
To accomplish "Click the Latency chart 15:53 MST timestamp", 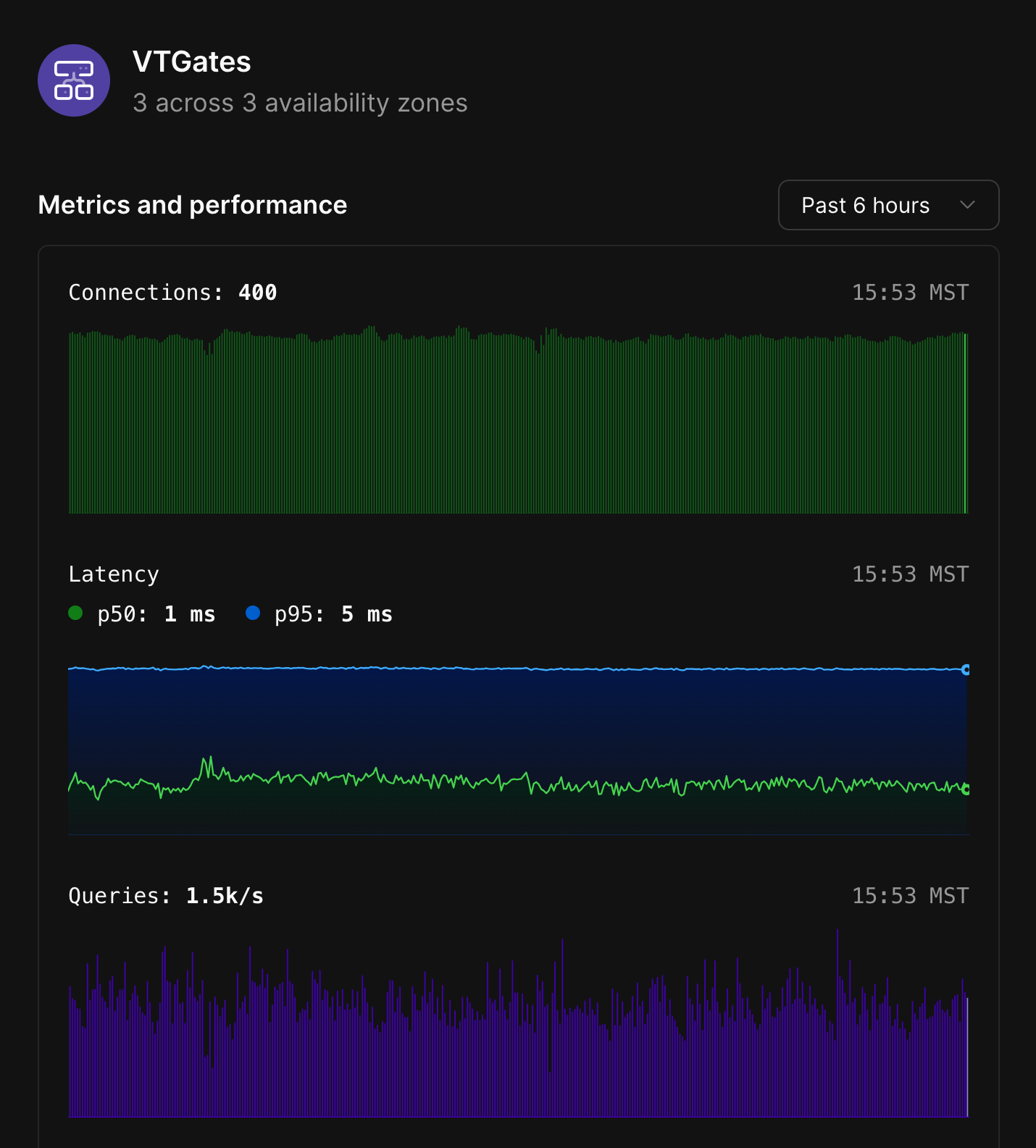I will coord(910,574).
